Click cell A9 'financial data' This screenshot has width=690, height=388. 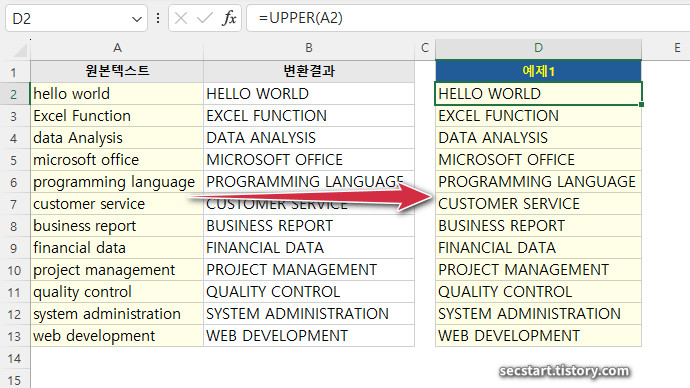(117, 248)
